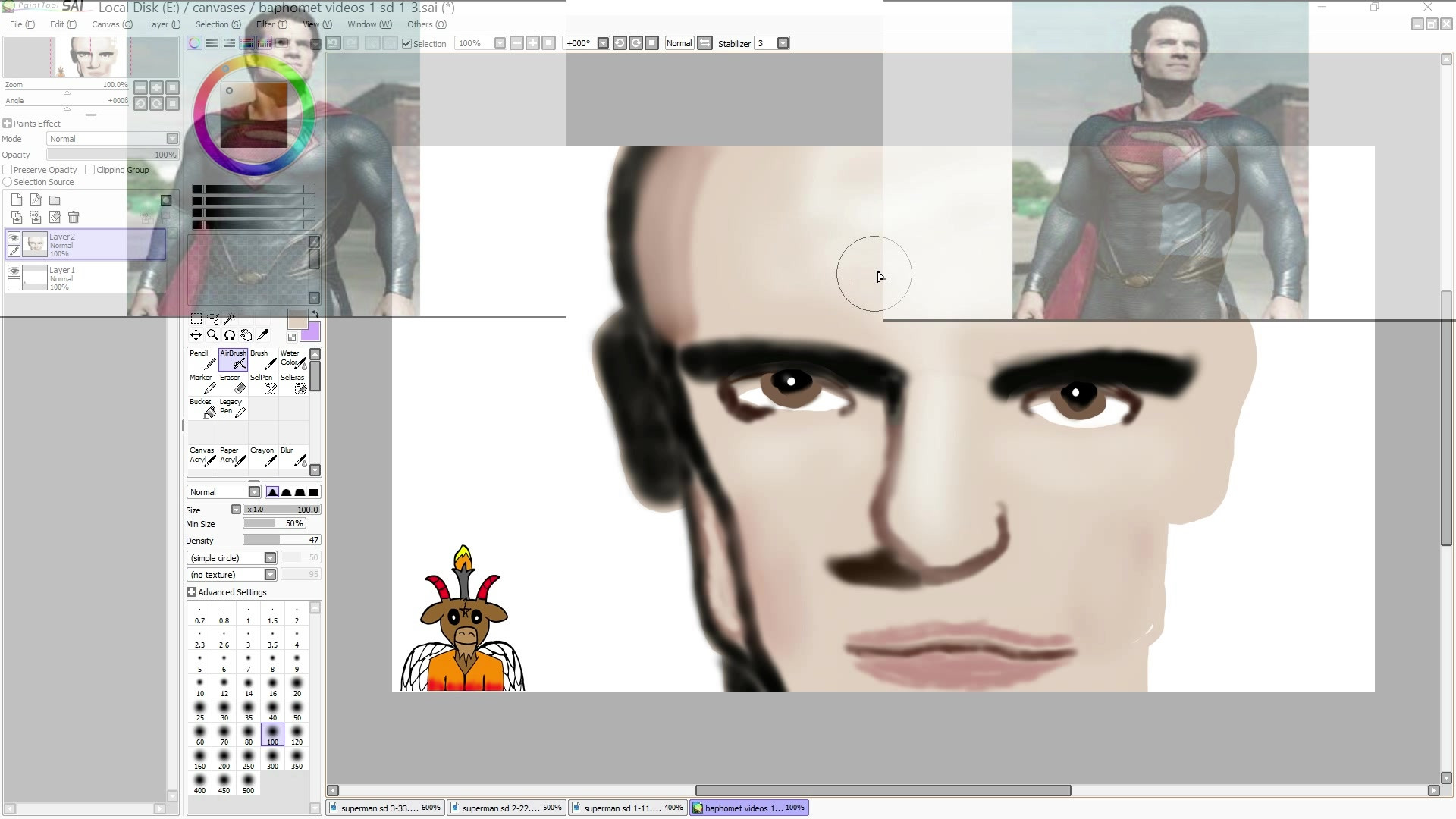Viewport: 1456px width, 819px height.
Task: Open the File menu
Action: click(x=22, y=24)
